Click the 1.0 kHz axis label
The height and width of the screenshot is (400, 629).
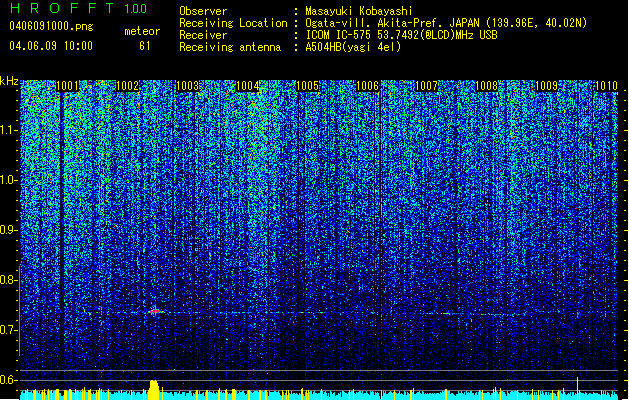pos(8,181)
